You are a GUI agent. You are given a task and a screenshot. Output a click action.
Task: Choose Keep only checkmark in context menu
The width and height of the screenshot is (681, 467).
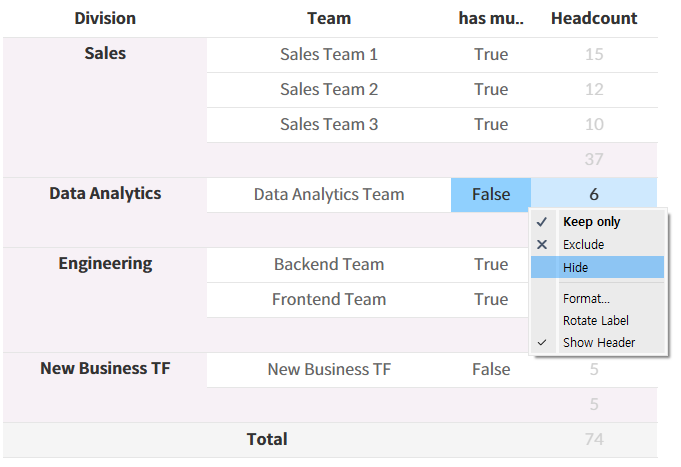tap(591, 222)
